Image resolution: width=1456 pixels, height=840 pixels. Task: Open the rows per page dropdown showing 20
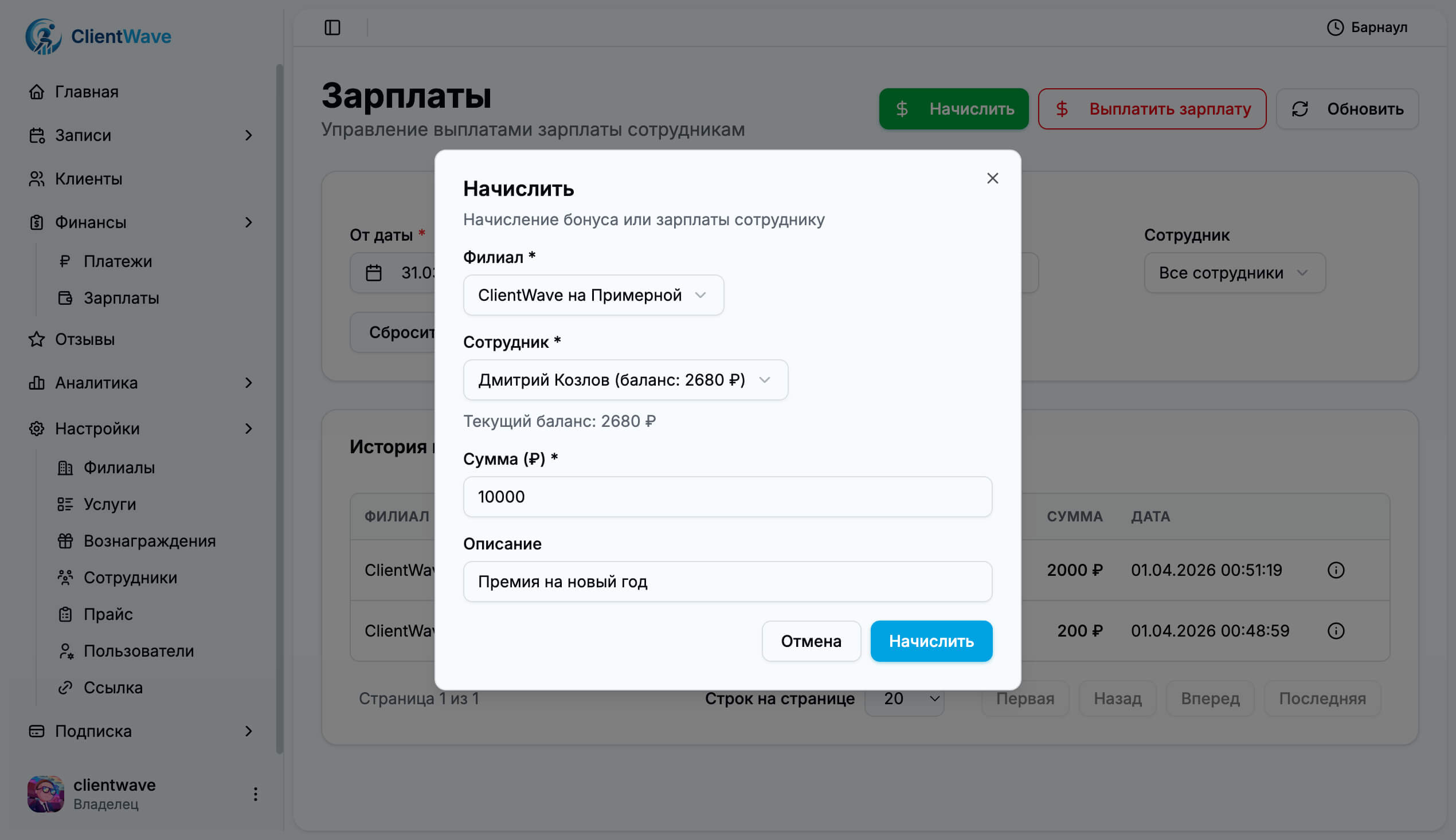click(904, 698)
